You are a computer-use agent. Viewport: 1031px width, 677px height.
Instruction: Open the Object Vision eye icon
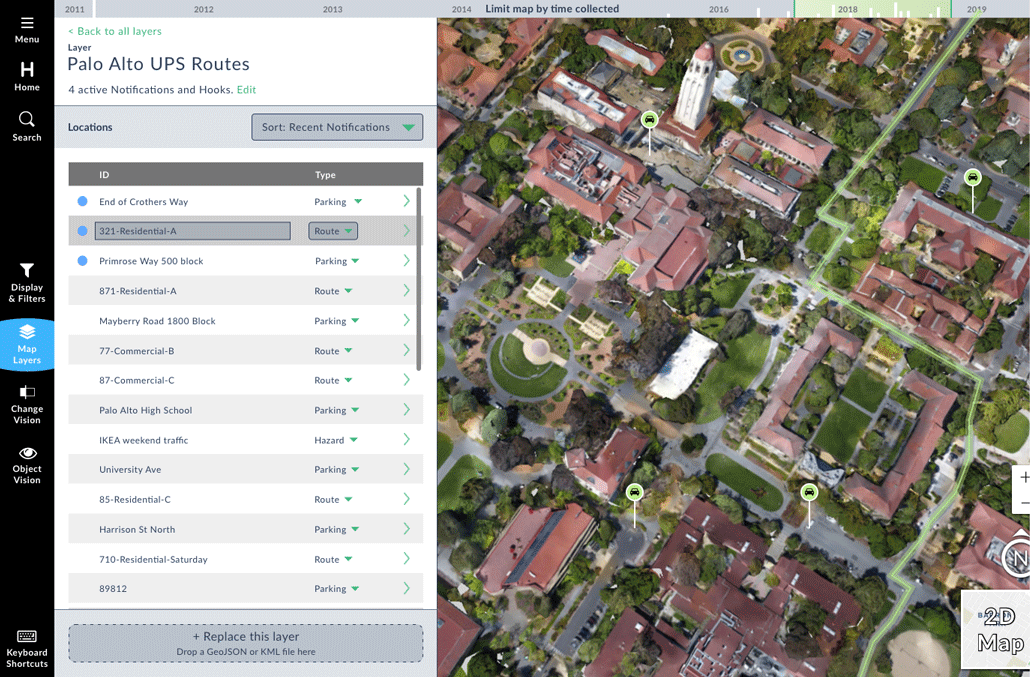coord(27,465)
